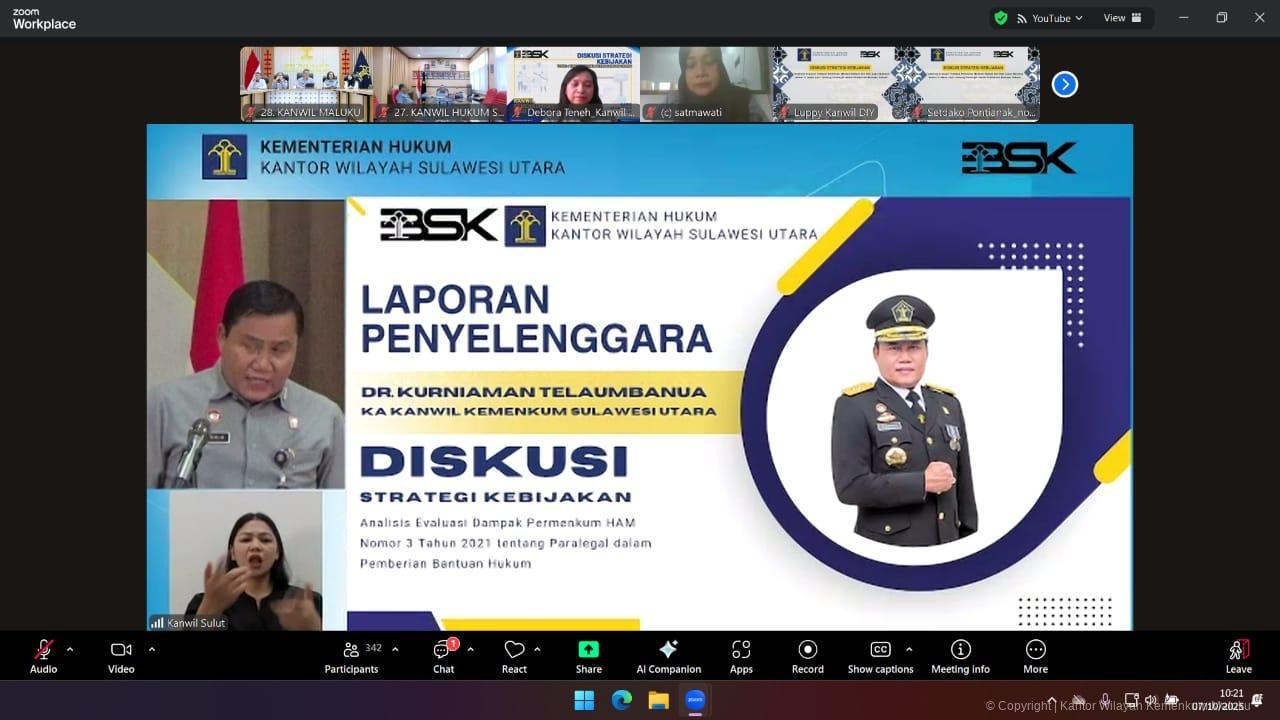The image size is (1280, 720).
Task: Expand the arrow next to Participants
Action: pyautogui.click(x=395, y=649)
